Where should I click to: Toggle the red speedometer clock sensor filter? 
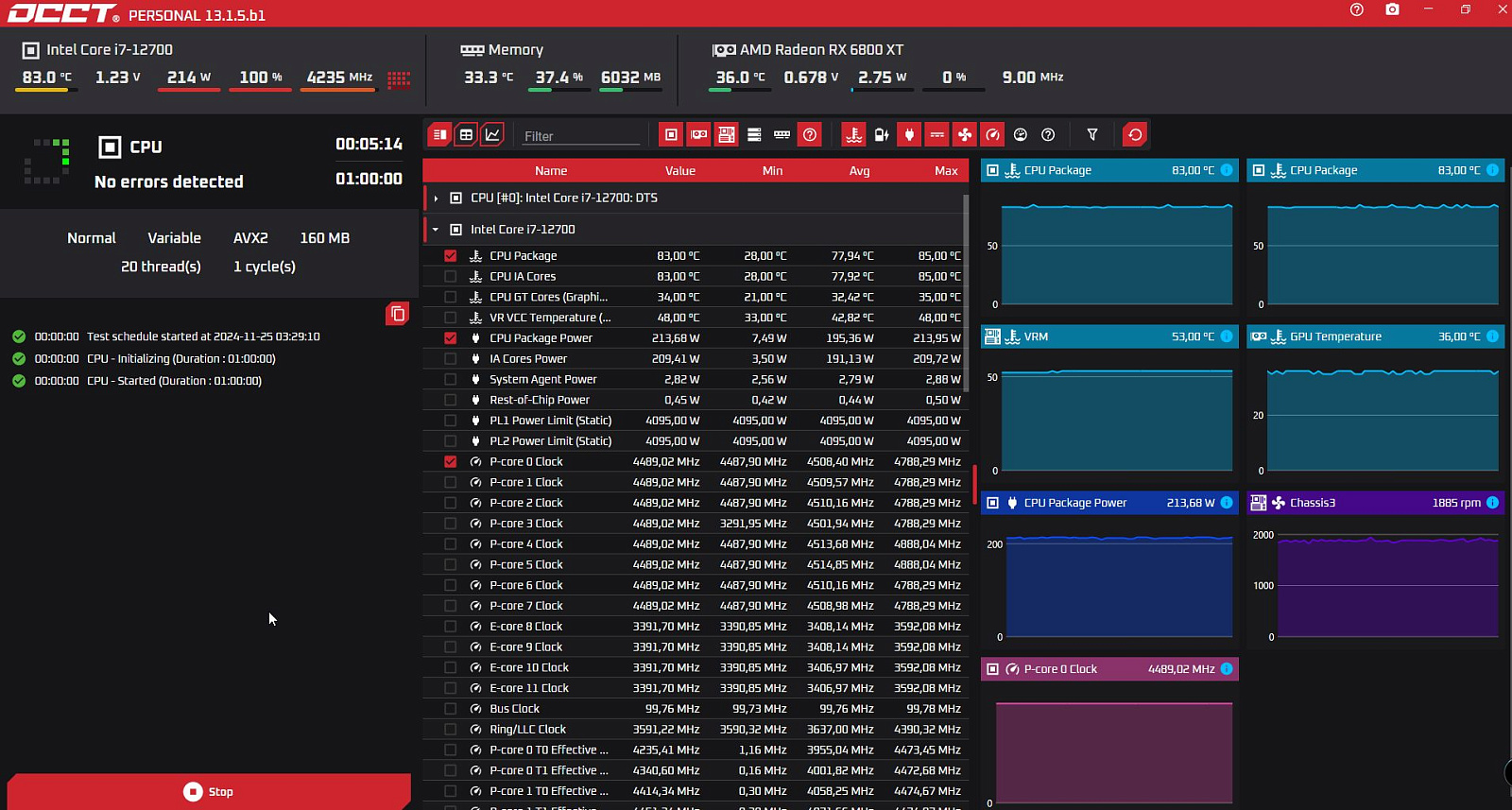pos(992,135)
